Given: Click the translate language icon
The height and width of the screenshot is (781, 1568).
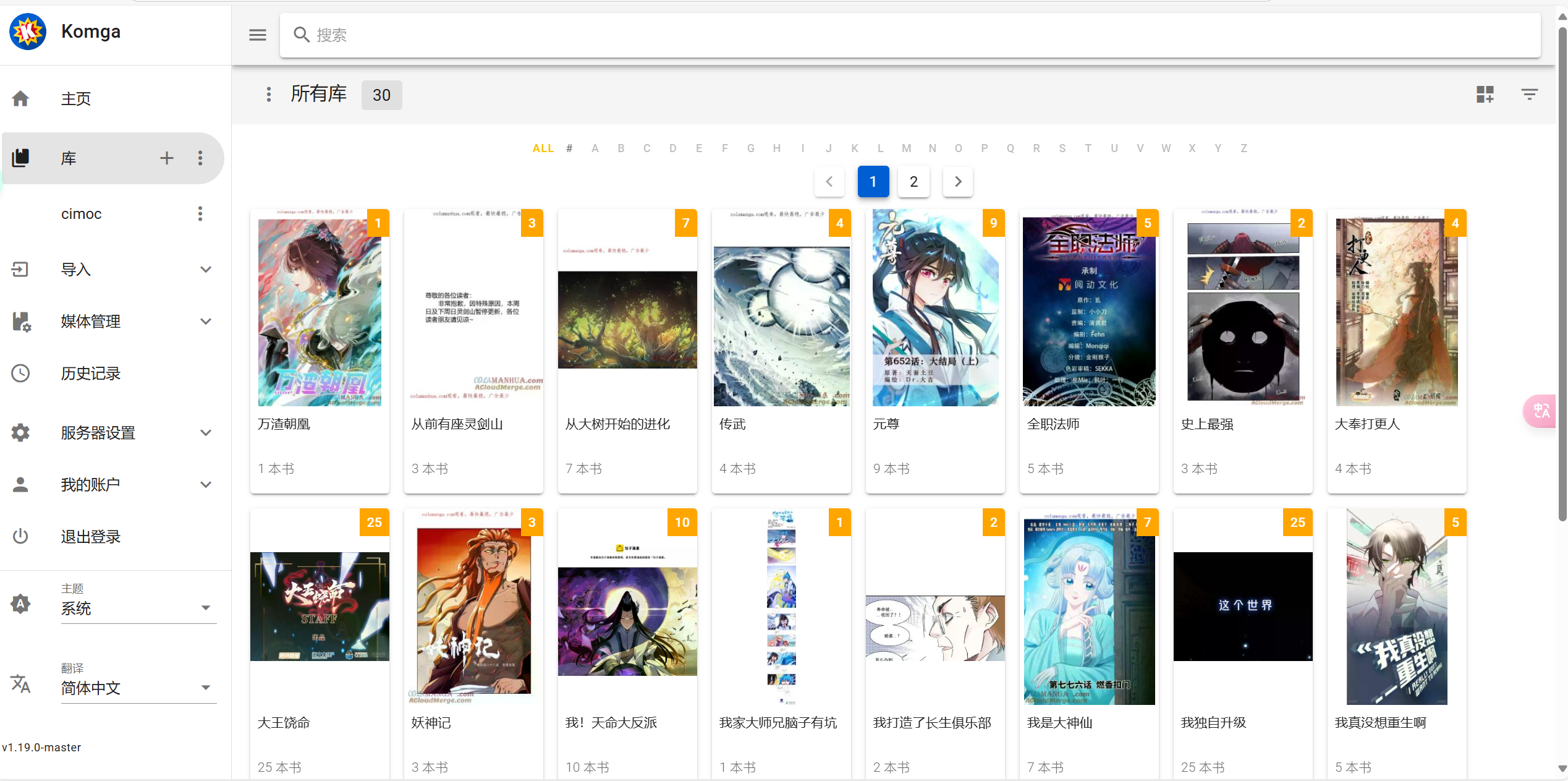Looking at the screenshot, I should 20,683.
